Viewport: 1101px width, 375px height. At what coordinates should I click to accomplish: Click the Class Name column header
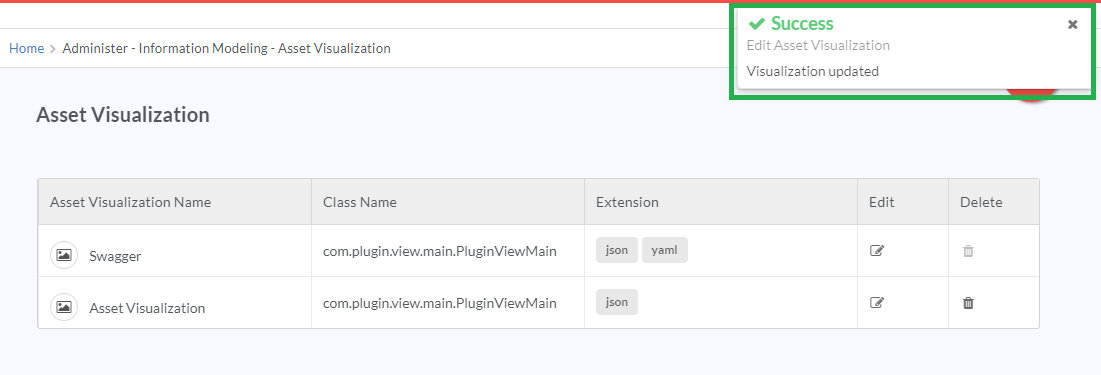[x=360, y=202]
